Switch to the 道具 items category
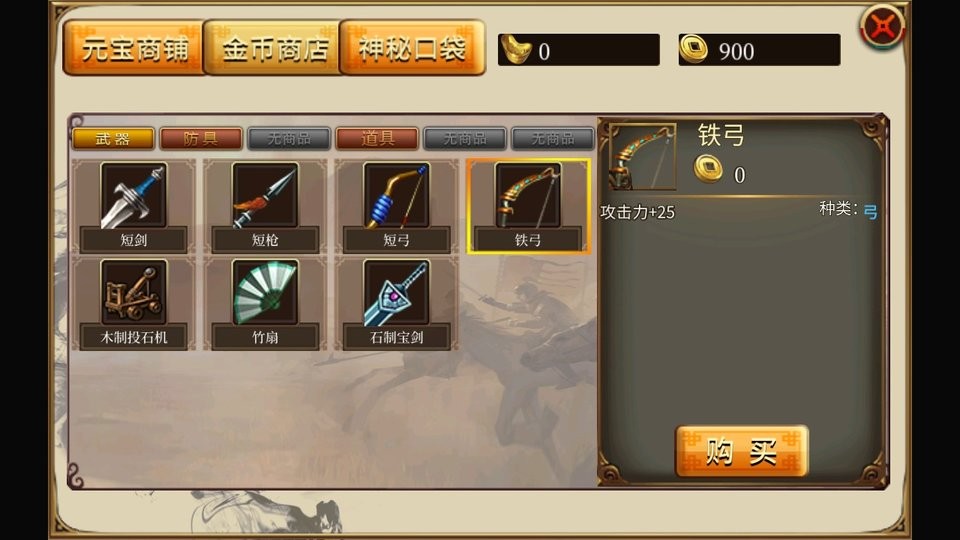 [377, 138]
